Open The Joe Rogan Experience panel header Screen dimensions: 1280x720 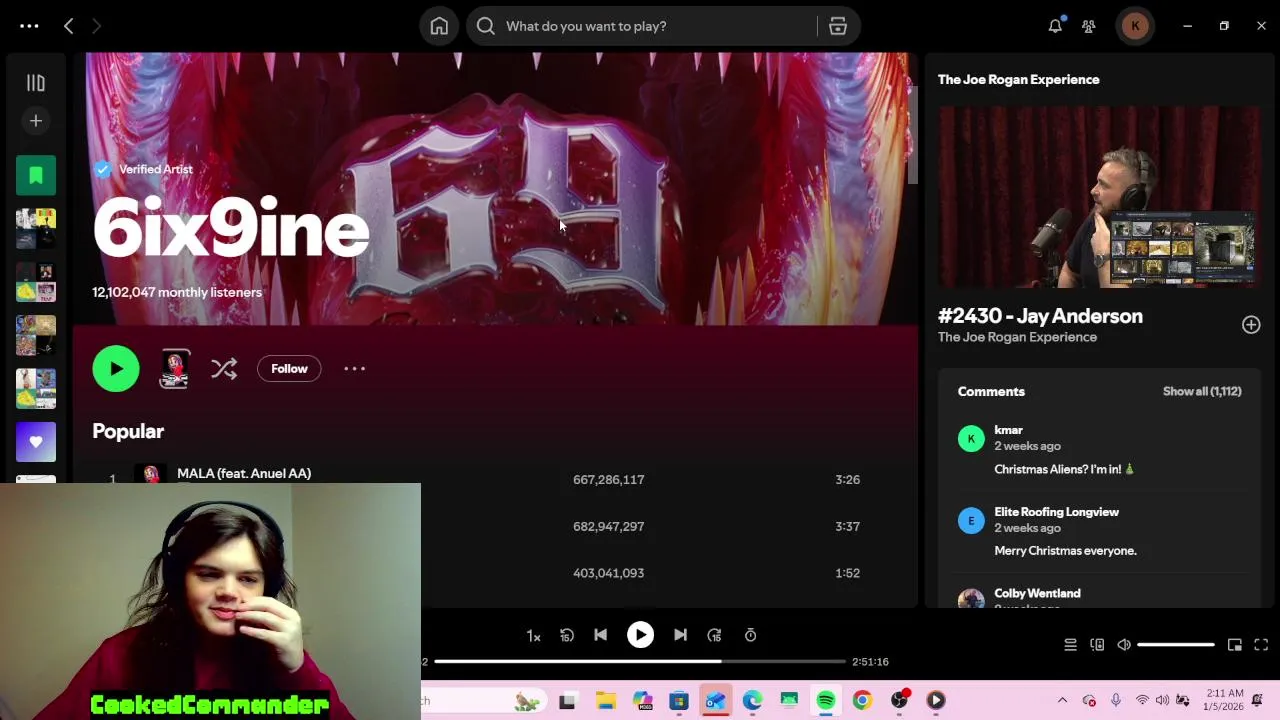(x=1018, y=79)
